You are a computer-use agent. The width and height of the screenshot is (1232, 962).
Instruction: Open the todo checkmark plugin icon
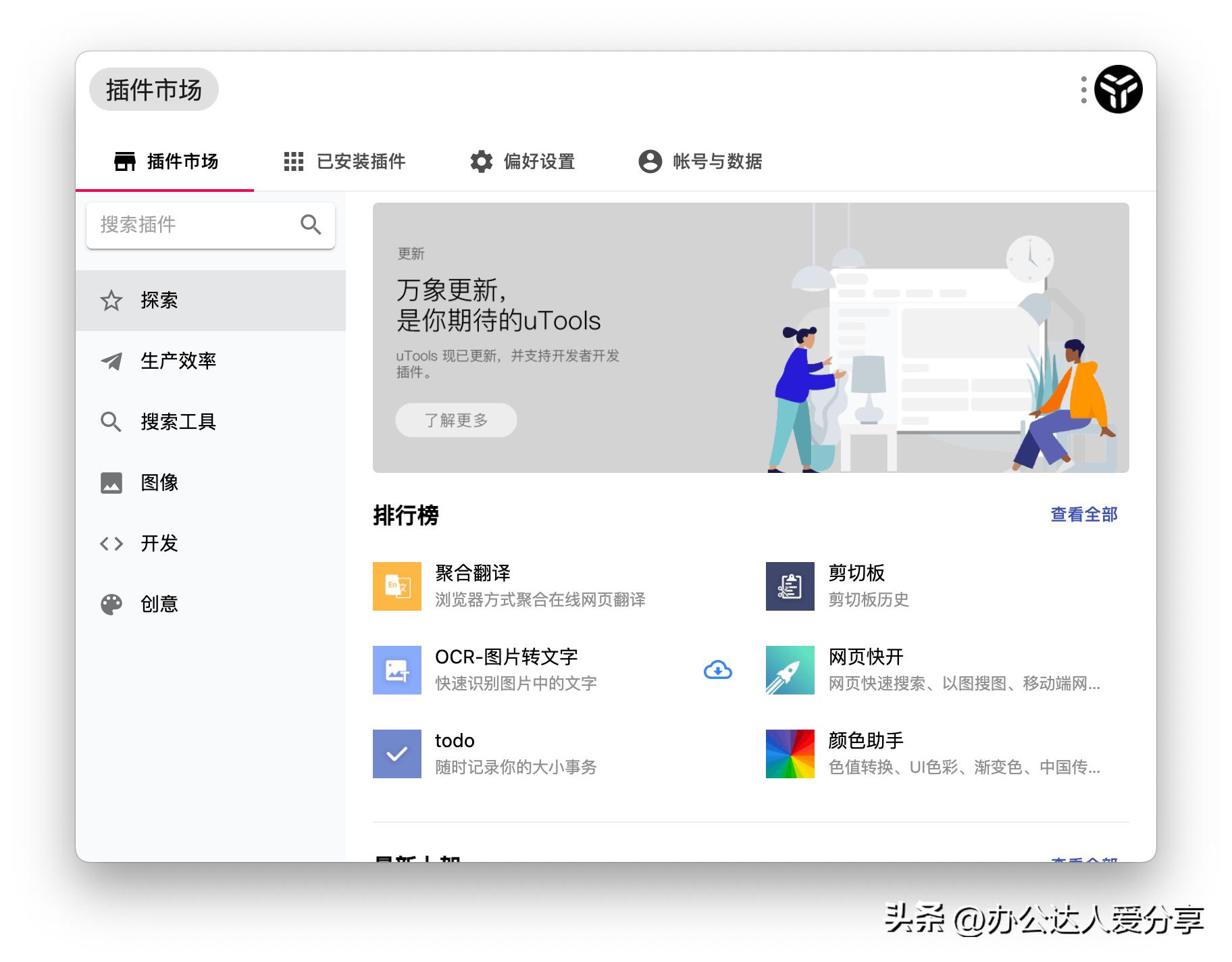(396, 754)
